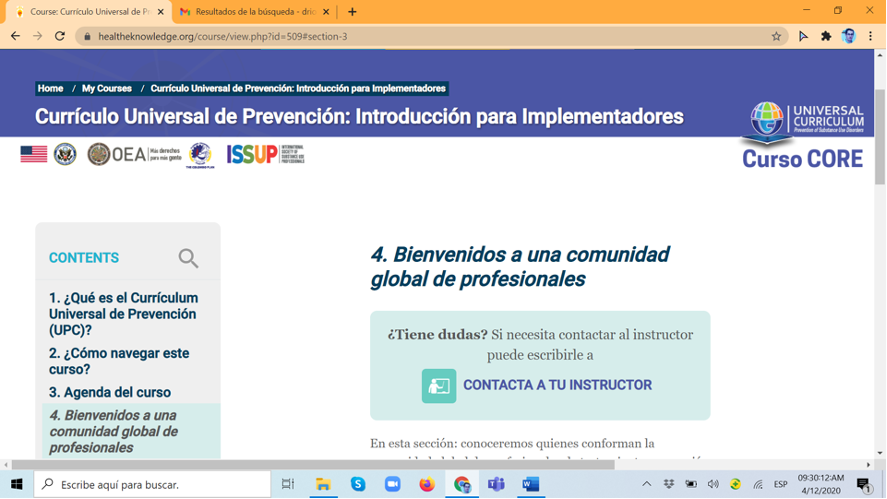Open Zoom from the Windows taskbar

(392, 484)
